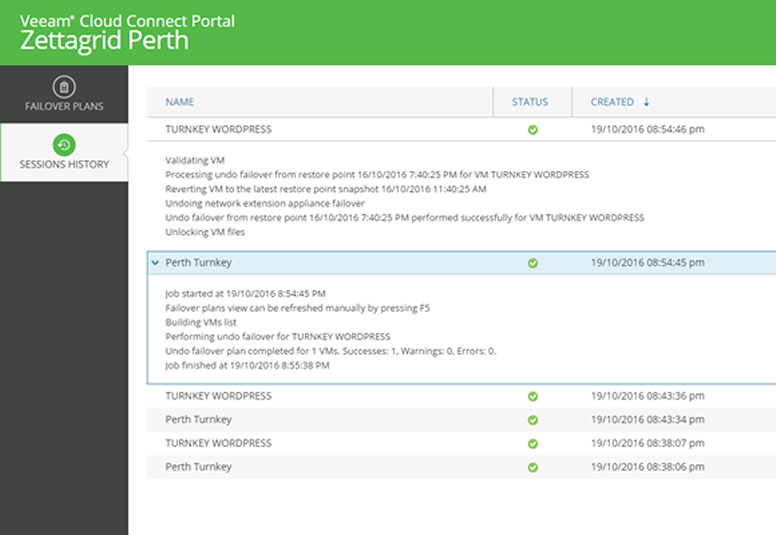Viewport: 776px width, 535px height.
Task: Select Perth Turnkey session from 08:43:34 pm
Action: click(x=198, y=420)
